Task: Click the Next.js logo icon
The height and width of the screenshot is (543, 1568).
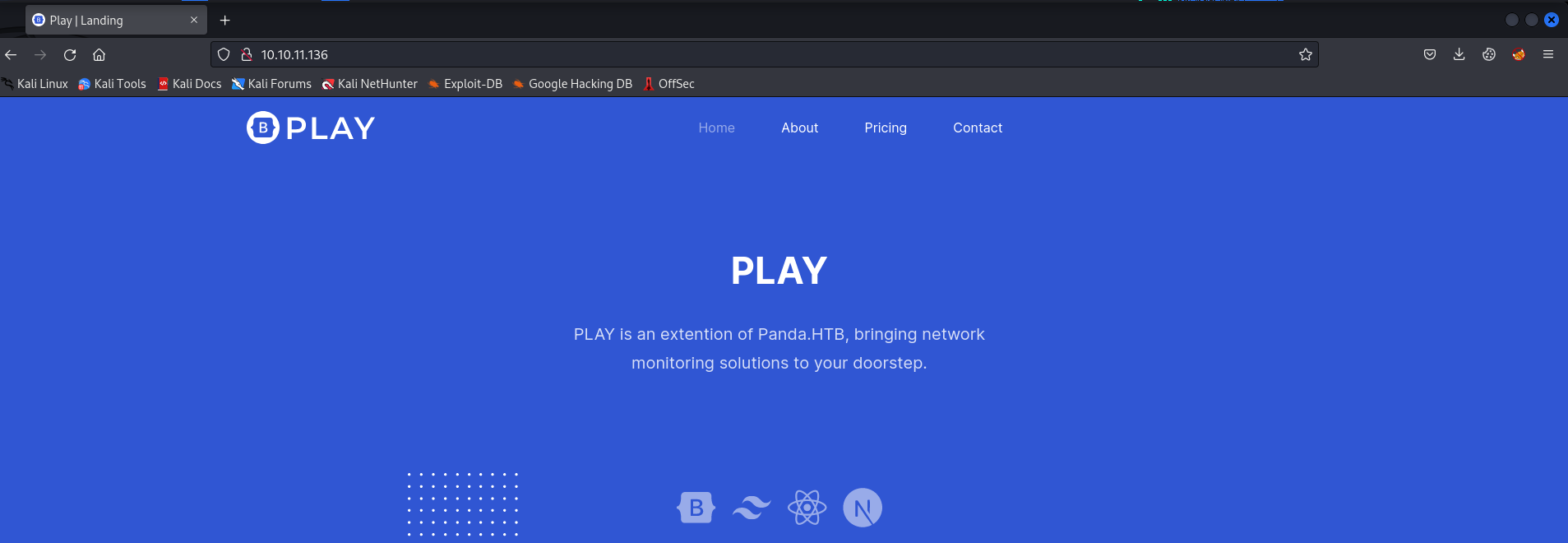Action: [x=863, y=508]
